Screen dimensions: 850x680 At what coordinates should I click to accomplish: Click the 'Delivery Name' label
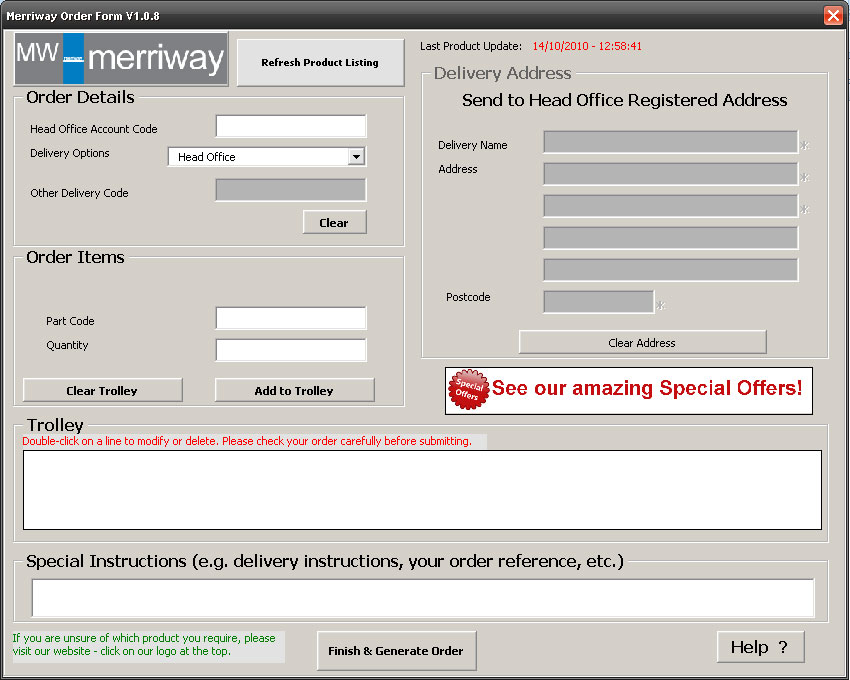pos(473,145)
